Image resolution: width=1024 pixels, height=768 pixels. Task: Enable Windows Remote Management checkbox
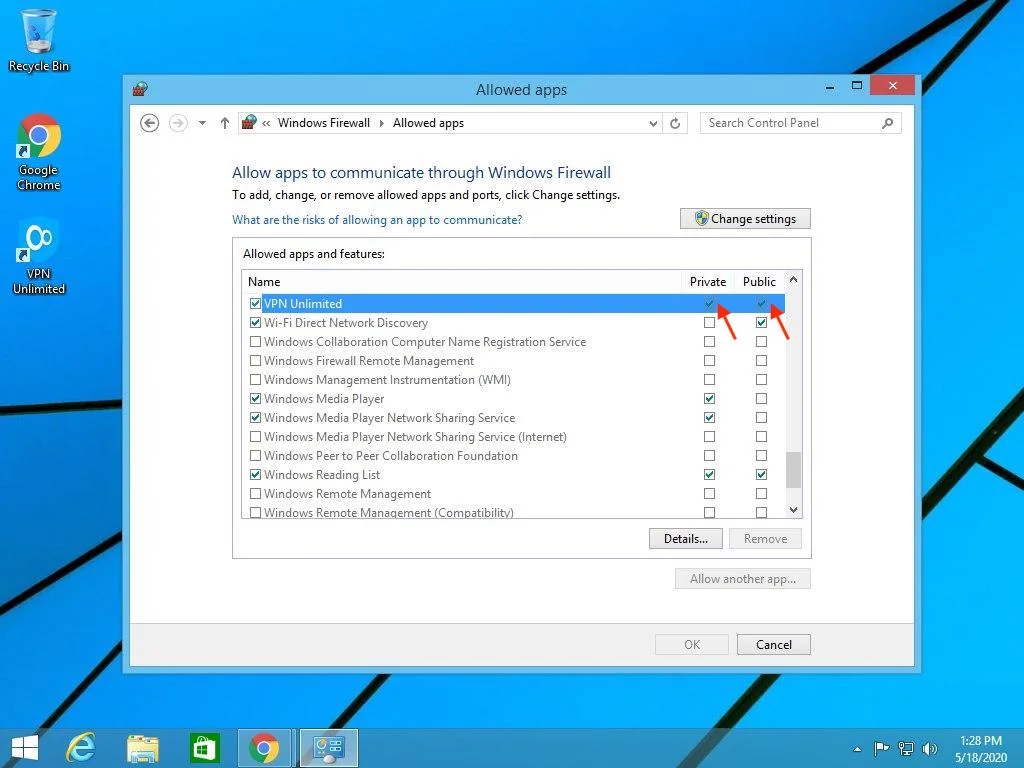point(255,494)
